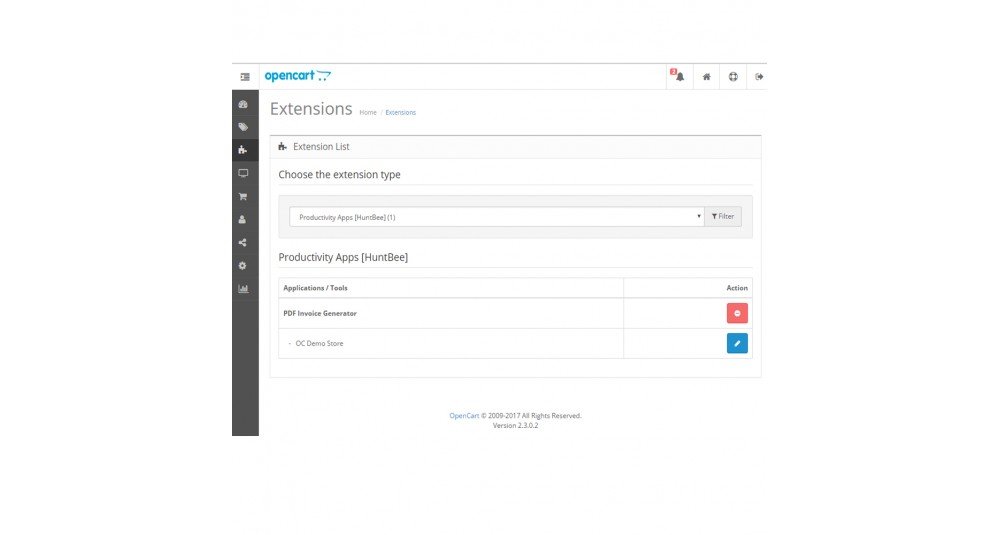Go to the storefront home icon

(707, 77)
